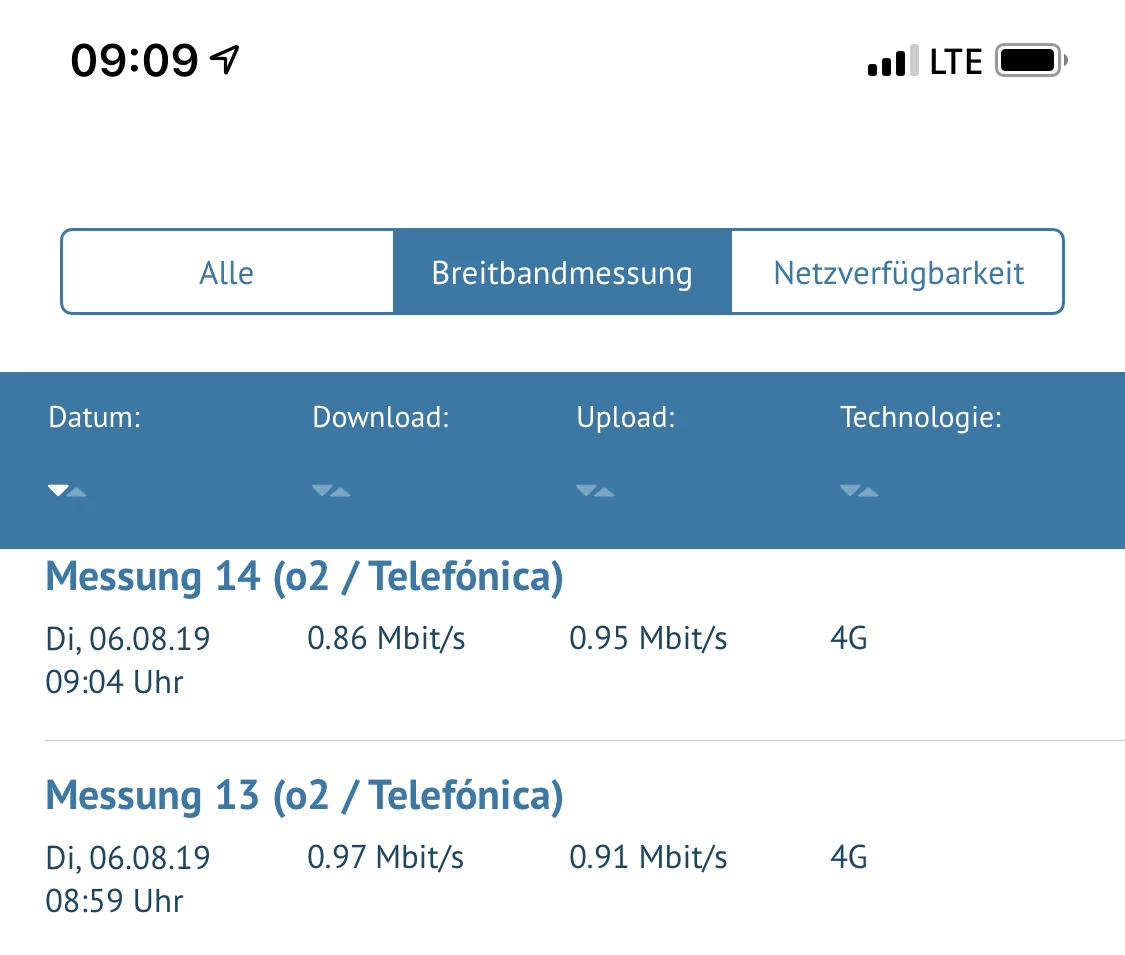The width and height of the screenshot is (1125, 955).
Task: Tap the cellular signal bars icon
Action: pyautogui.click(x=892, y=61)
